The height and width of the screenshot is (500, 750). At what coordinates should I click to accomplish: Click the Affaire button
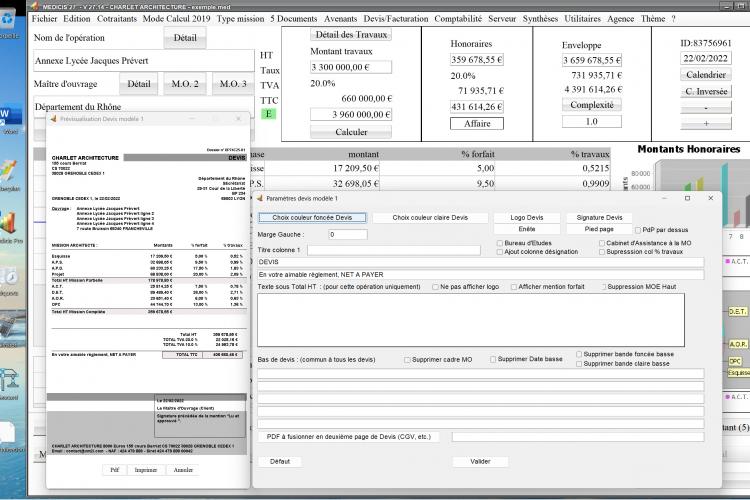(x=477, y=123)
